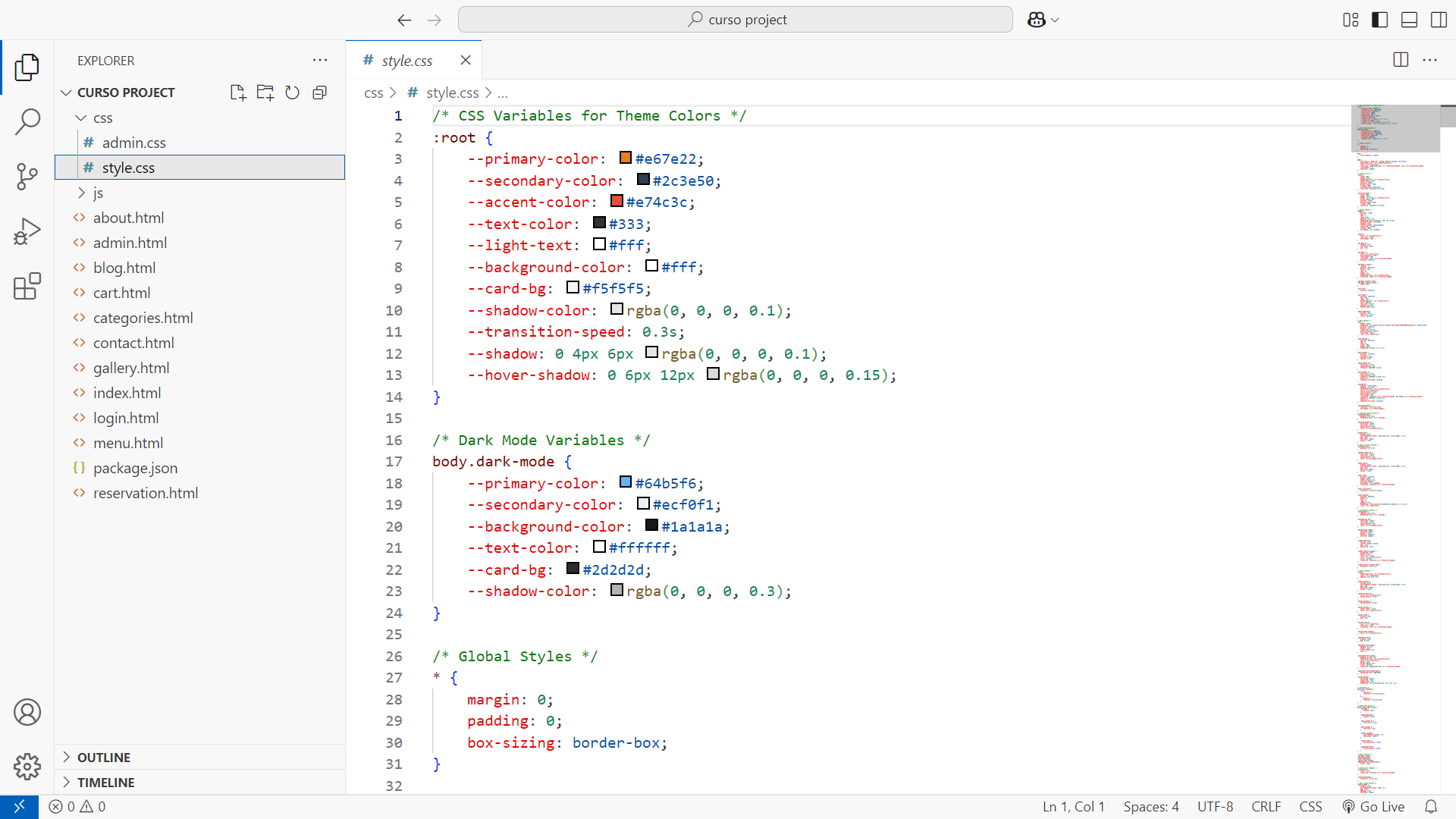Expand the OUTLINE section

pos(200,758)
